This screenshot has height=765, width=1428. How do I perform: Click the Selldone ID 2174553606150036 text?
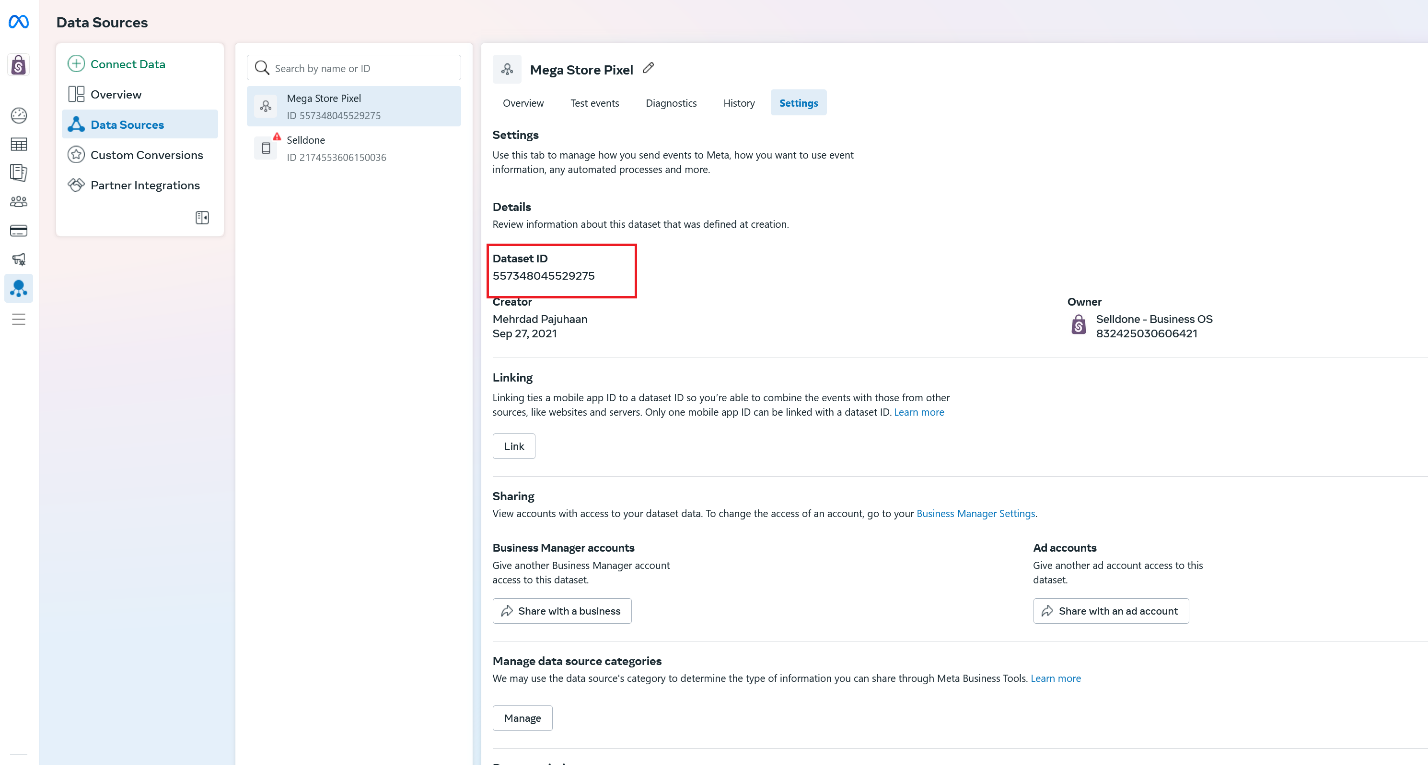pyautogui.click(x=336, y=158)
